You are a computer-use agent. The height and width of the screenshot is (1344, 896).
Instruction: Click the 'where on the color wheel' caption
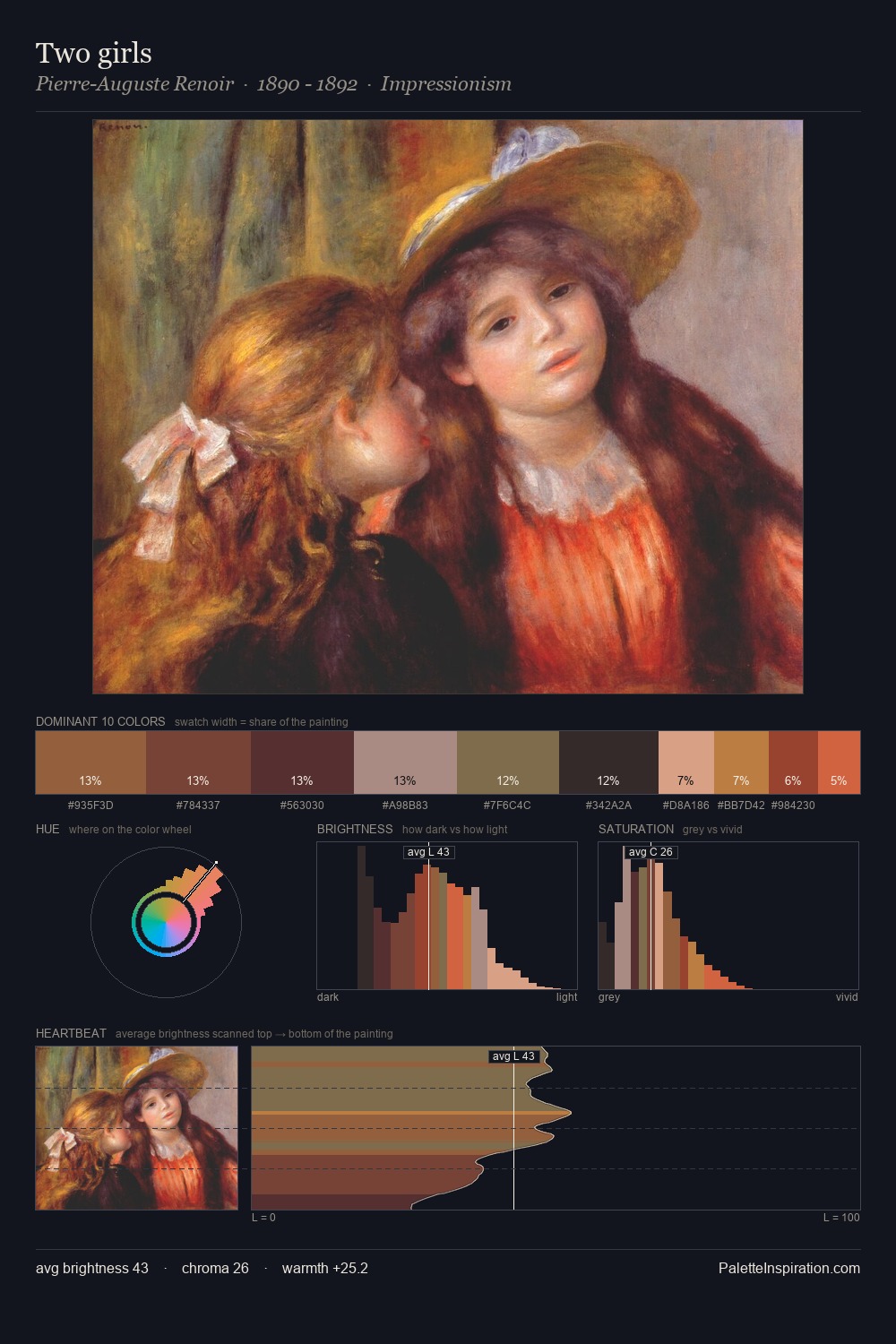click(130, 829)
